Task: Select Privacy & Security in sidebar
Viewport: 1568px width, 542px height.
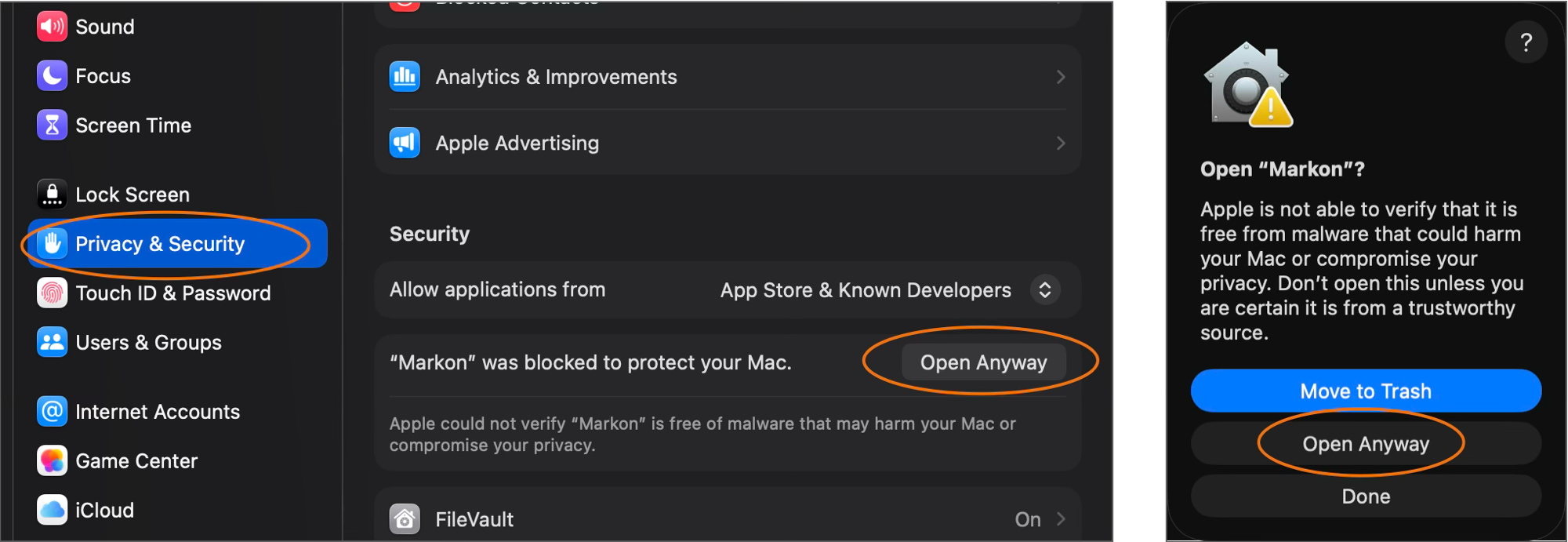Action: 178,244
